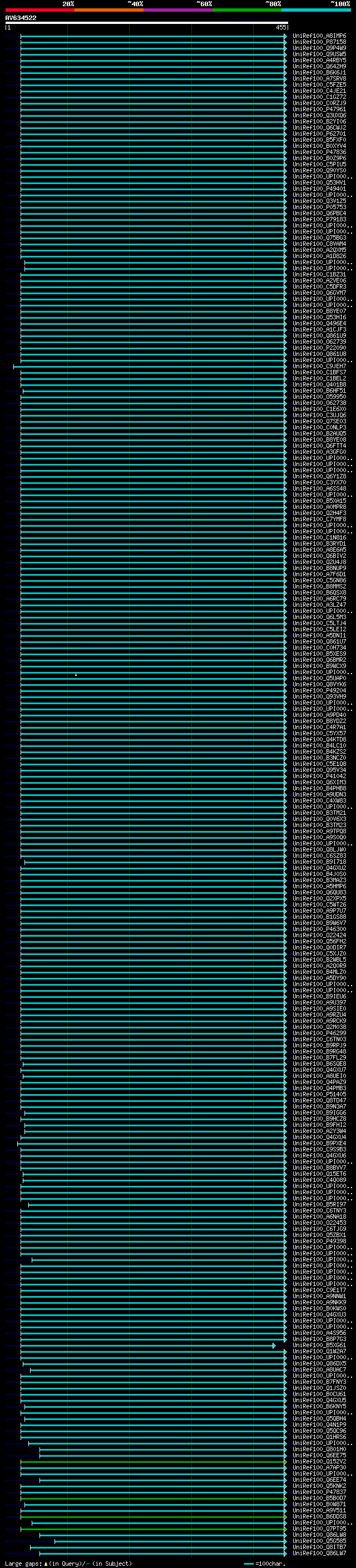Select hit label UniRef100_P62701
356x1568 pixels.
pyautogui.click(x=319, y=134)
